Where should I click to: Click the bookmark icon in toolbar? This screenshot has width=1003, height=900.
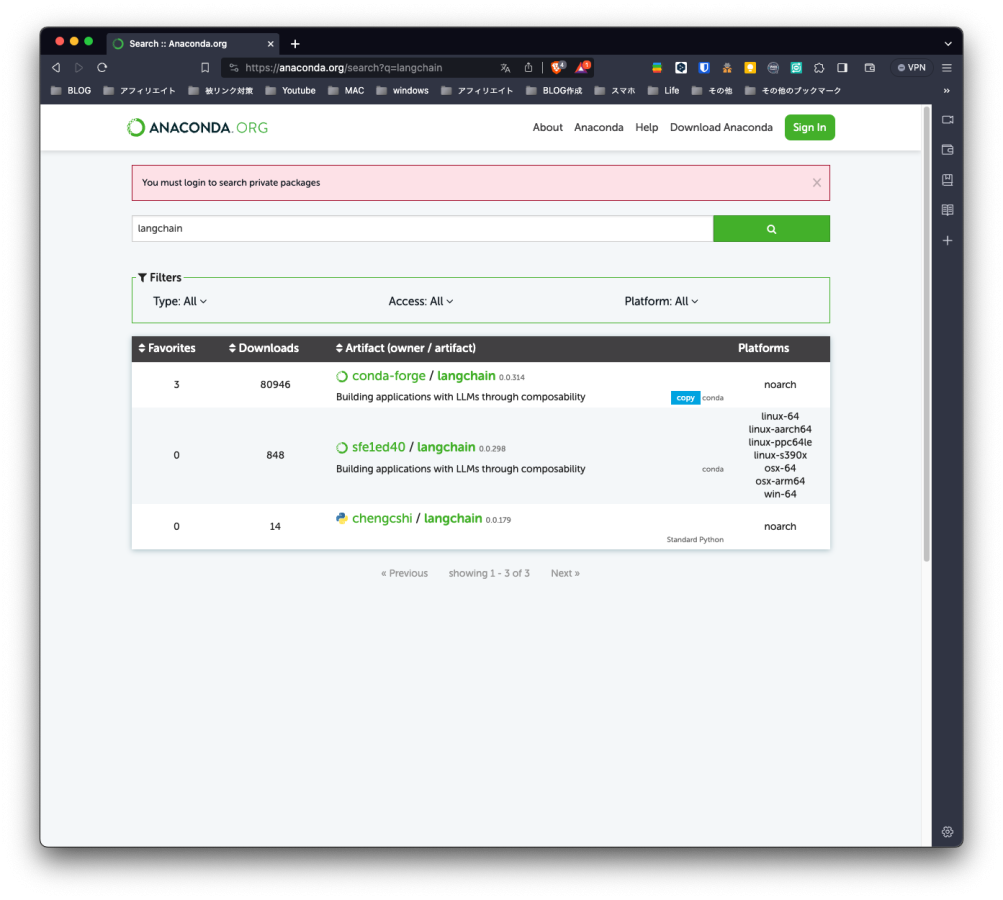point(205,67)
